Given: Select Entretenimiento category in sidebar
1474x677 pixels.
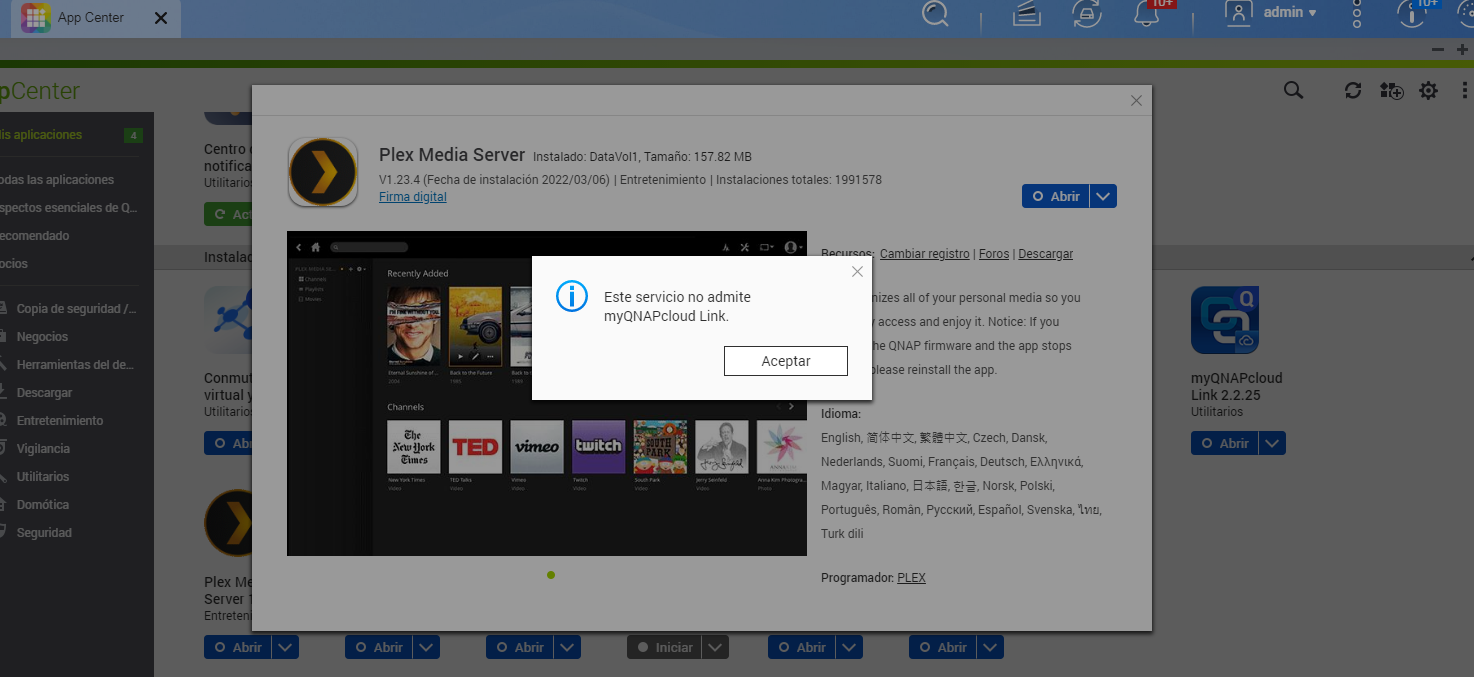Looking at the screenshot, I should [x=60, y=421].
